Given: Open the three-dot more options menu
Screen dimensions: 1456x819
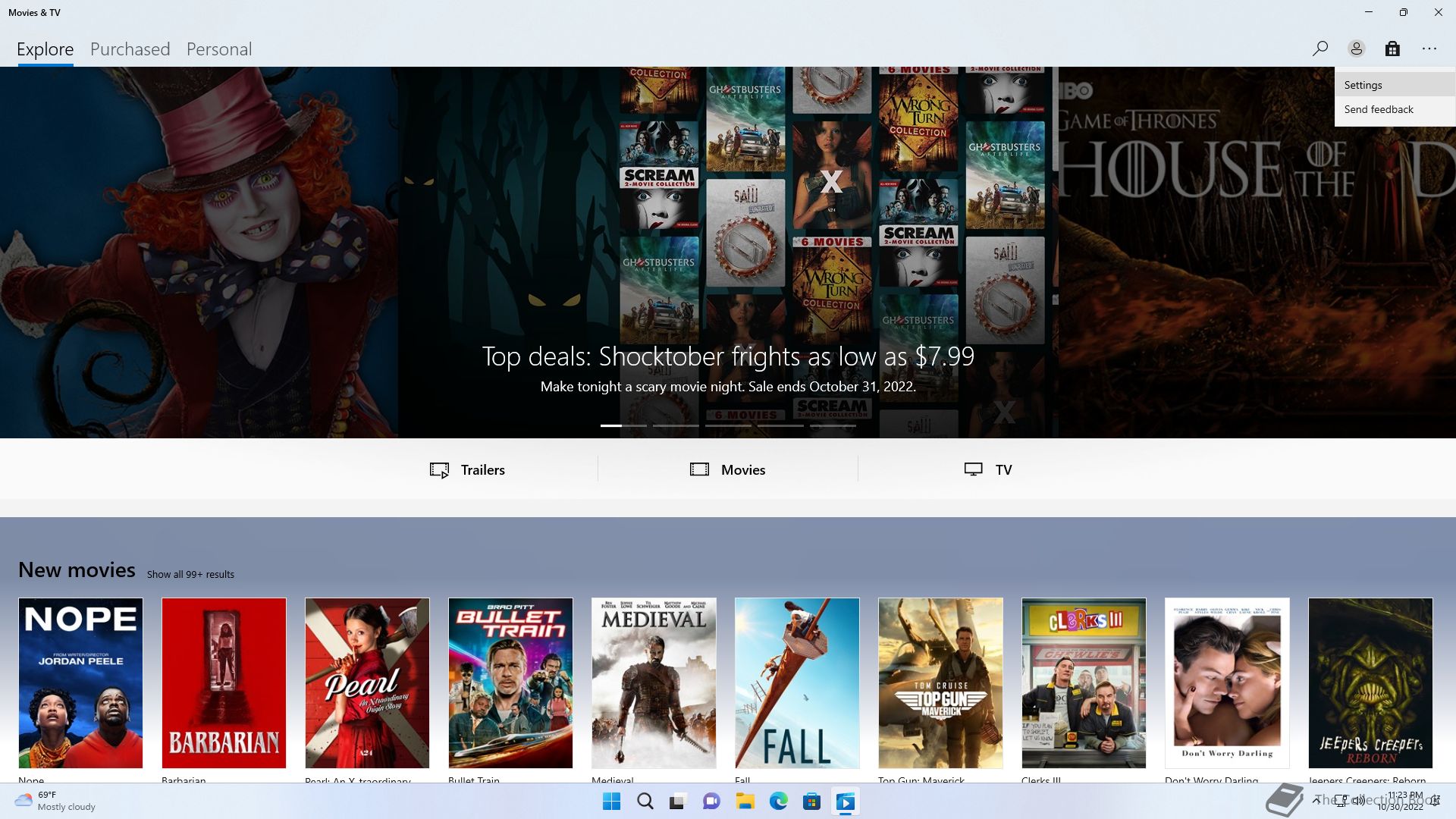Looking at the screenshot, I should click(x=1429, y=49).
